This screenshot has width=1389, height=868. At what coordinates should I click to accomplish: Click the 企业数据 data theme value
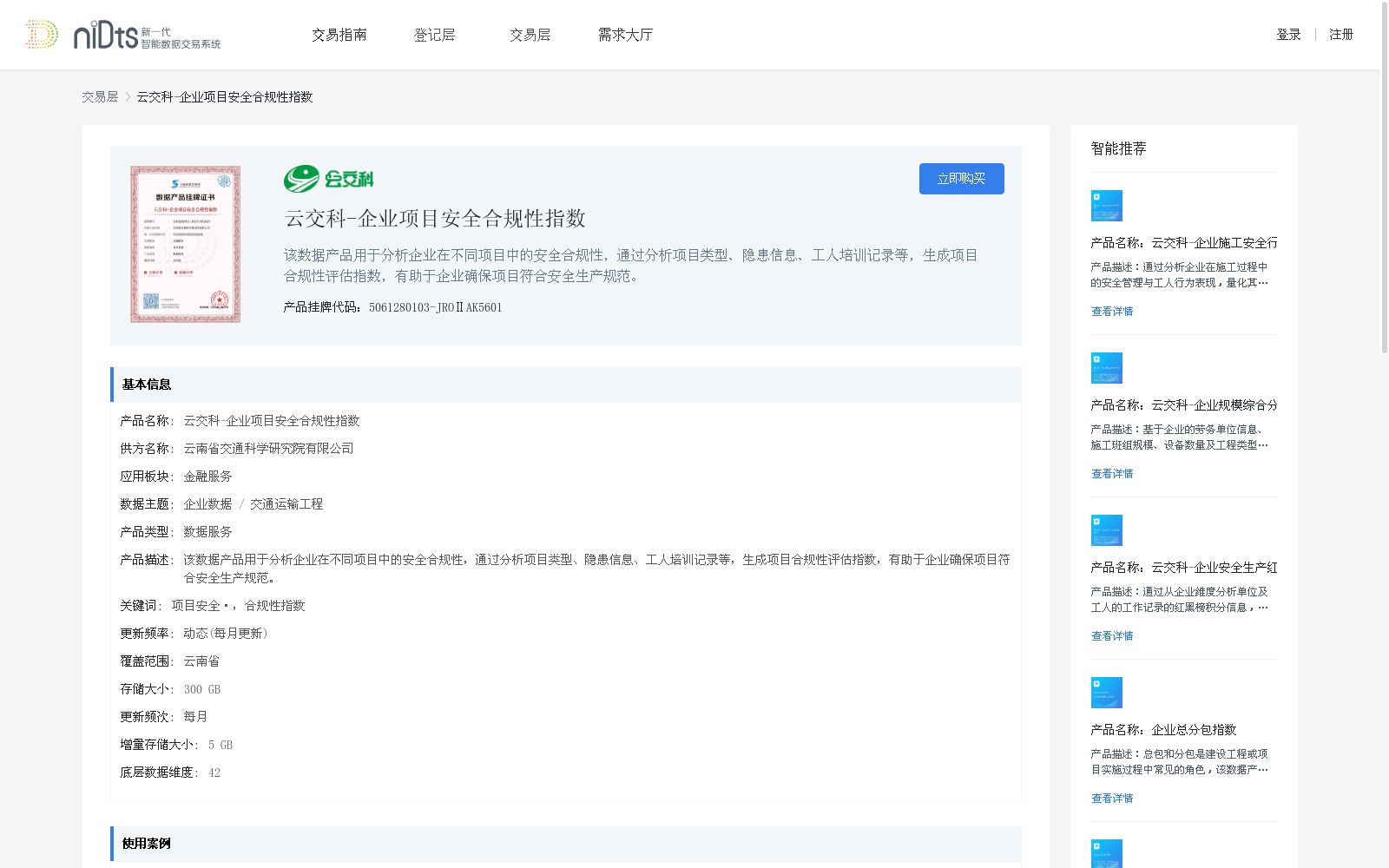(x=207, y=504)
